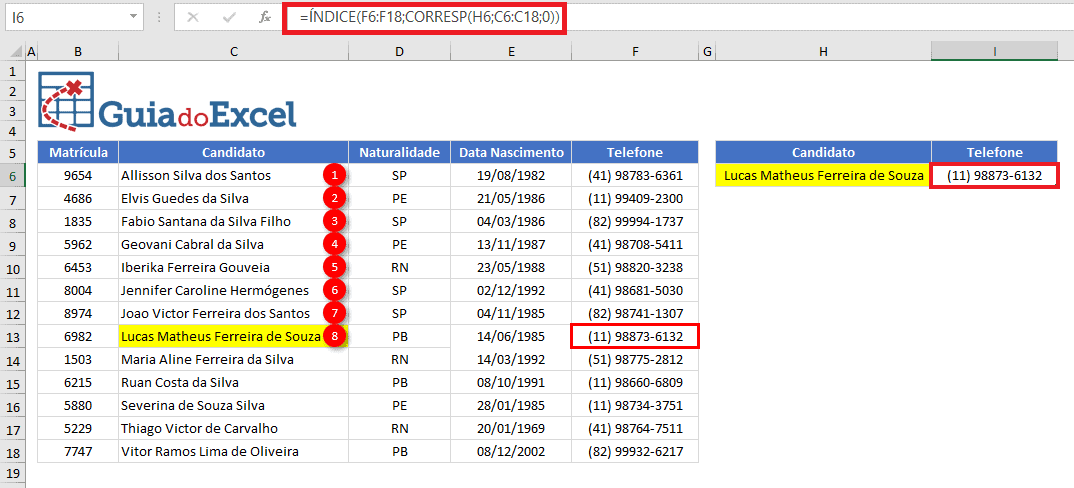
Task: Select column D header
Action: (x=399, y=51)
